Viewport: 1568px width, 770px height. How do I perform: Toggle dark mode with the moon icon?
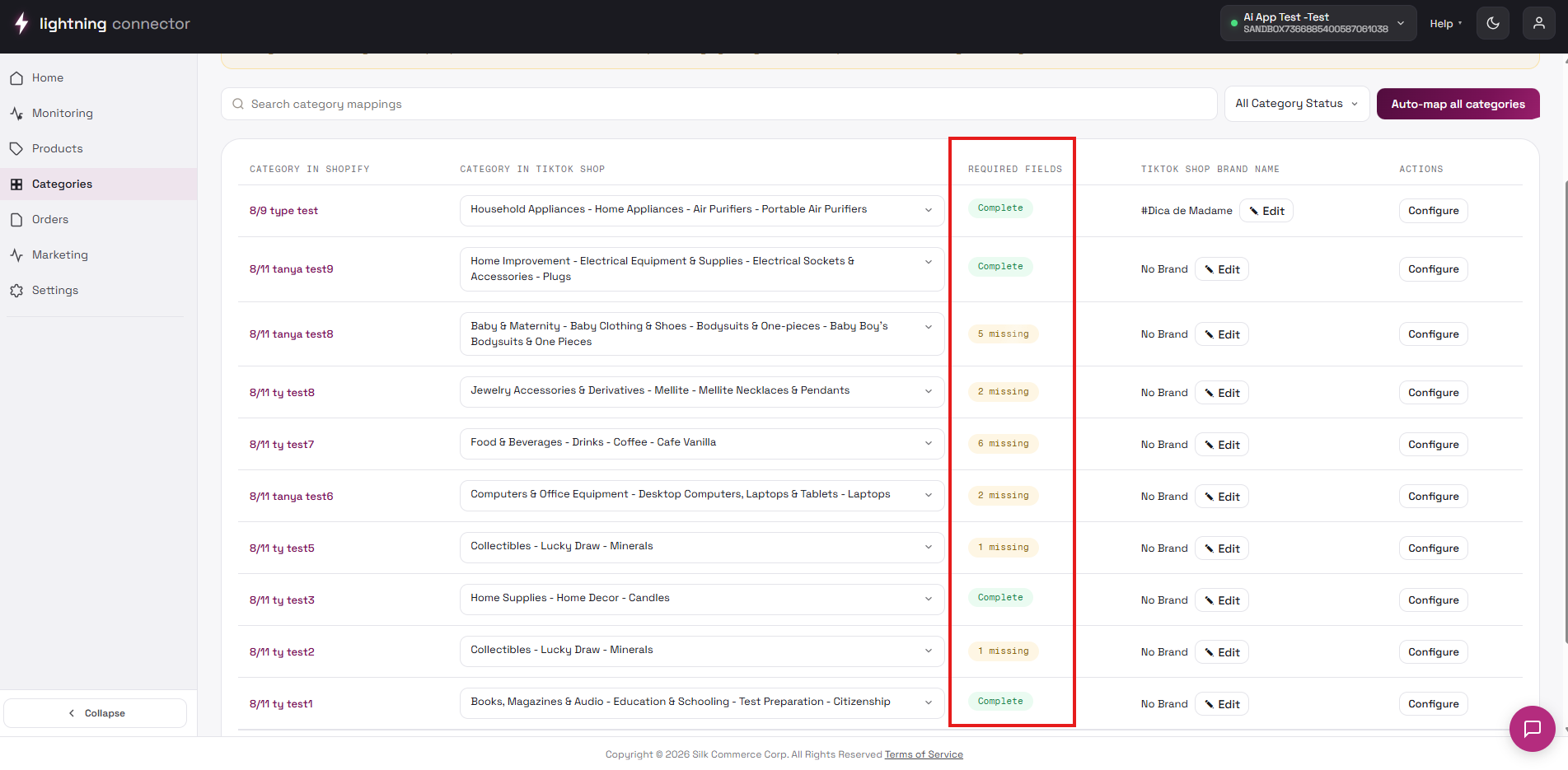coord(1493,24)
